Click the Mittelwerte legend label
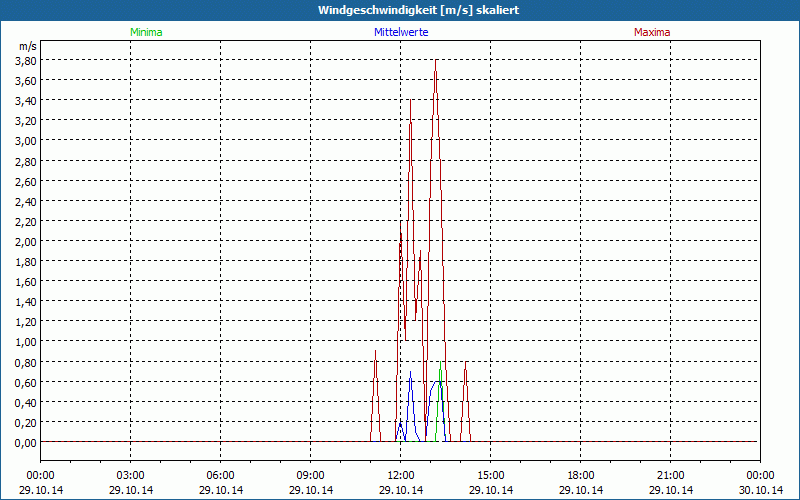Screen dimensions: 800x500 [401, 32]
